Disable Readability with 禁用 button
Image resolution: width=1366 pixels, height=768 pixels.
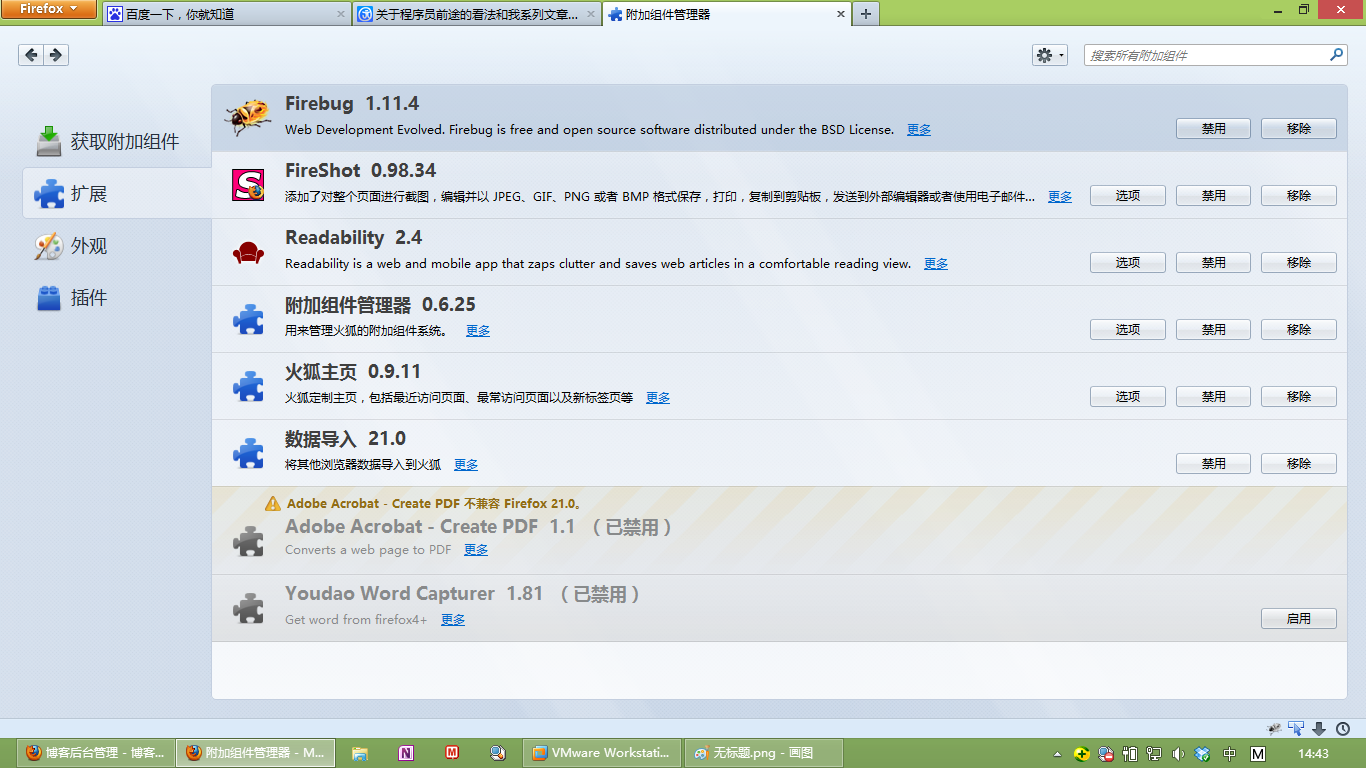pyautogui.click(x=1213, y=263)
